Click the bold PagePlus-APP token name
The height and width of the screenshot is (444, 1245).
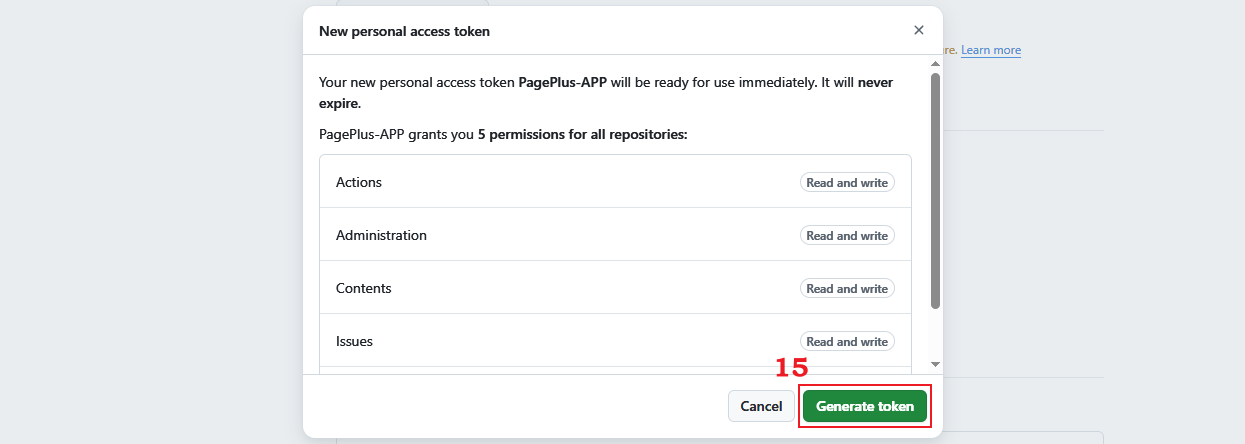pyautogui.click(x=561, y=83)
